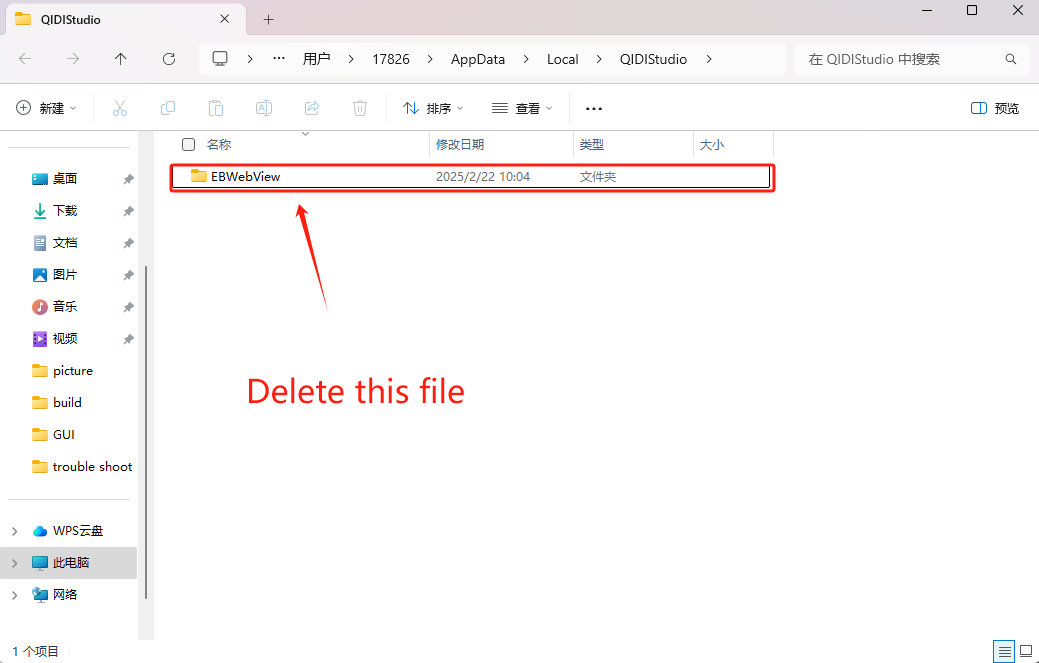Switch to large thumbnail view in status bar
The width and height of the screenshot is (1039, 663).
[1024, 651]
